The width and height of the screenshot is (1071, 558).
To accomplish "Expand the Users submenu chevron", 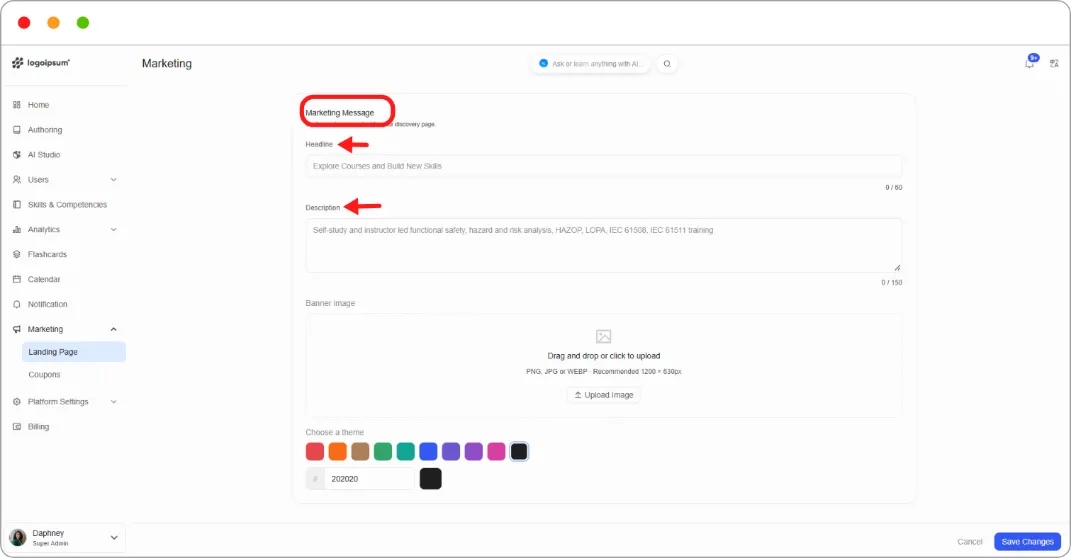I will [x=113, y=180].
